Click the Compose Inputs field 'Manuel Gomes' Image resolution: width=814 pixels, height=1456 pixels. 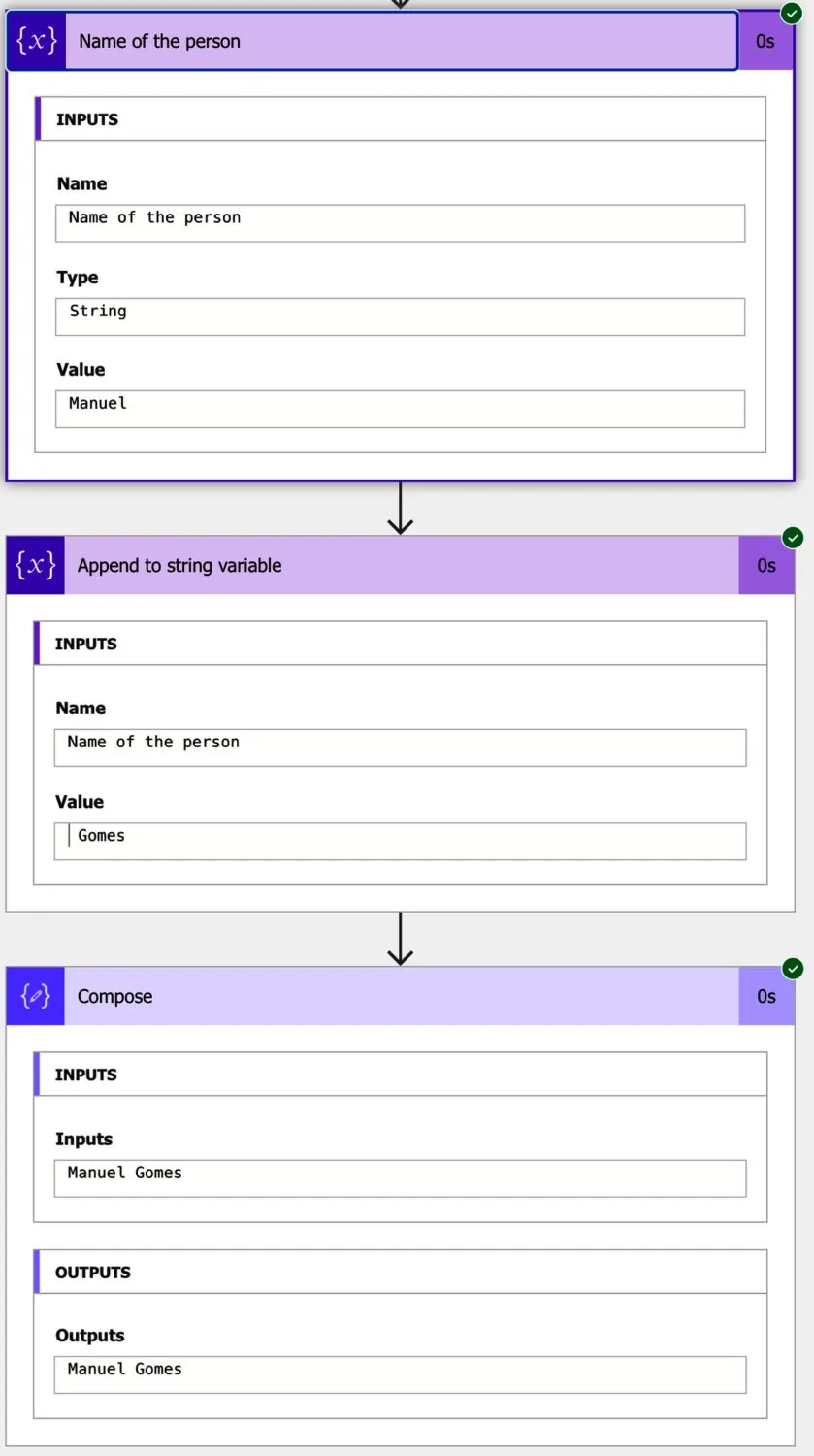click(x=400, y=1178)
